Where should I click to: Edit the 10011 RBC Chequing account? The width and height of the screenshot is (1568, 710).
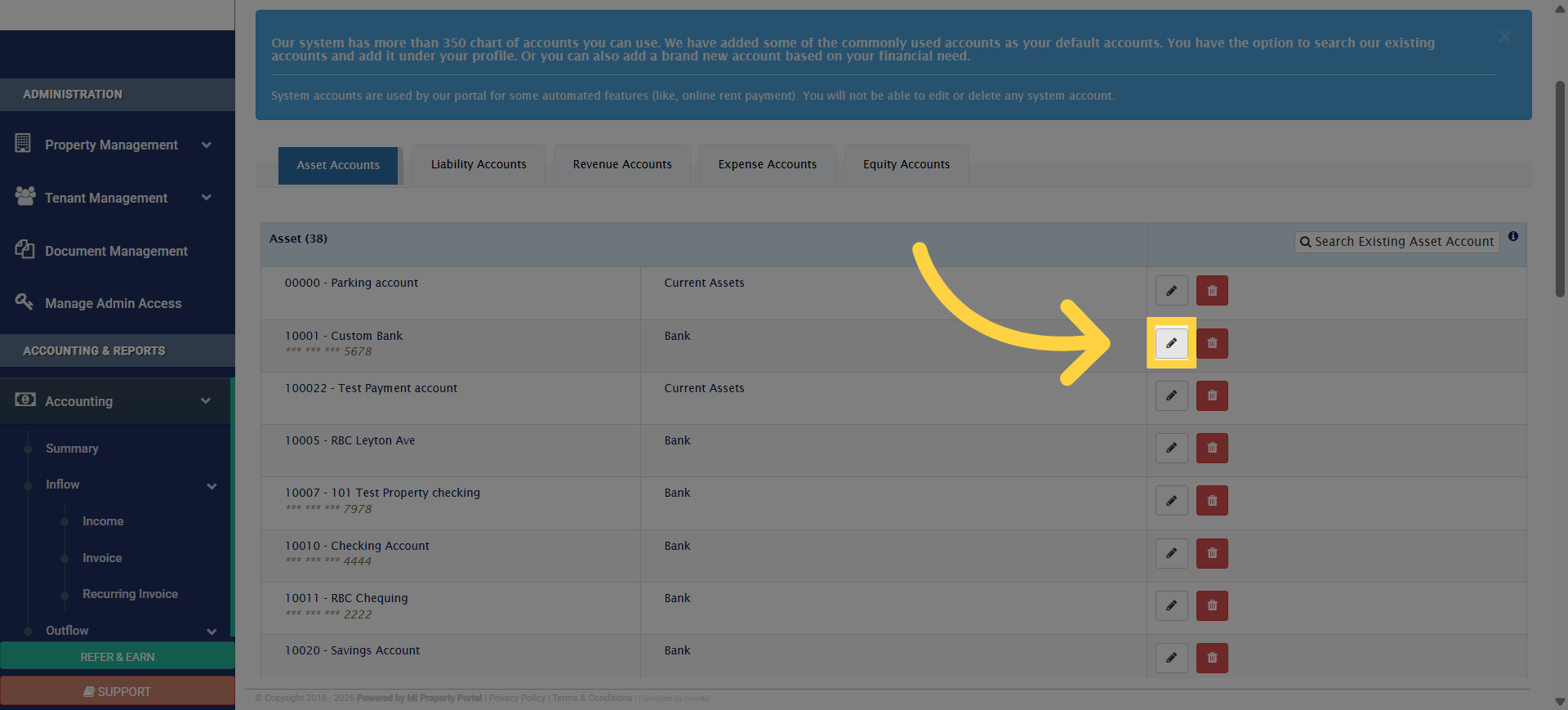[x=1171, y=605]
